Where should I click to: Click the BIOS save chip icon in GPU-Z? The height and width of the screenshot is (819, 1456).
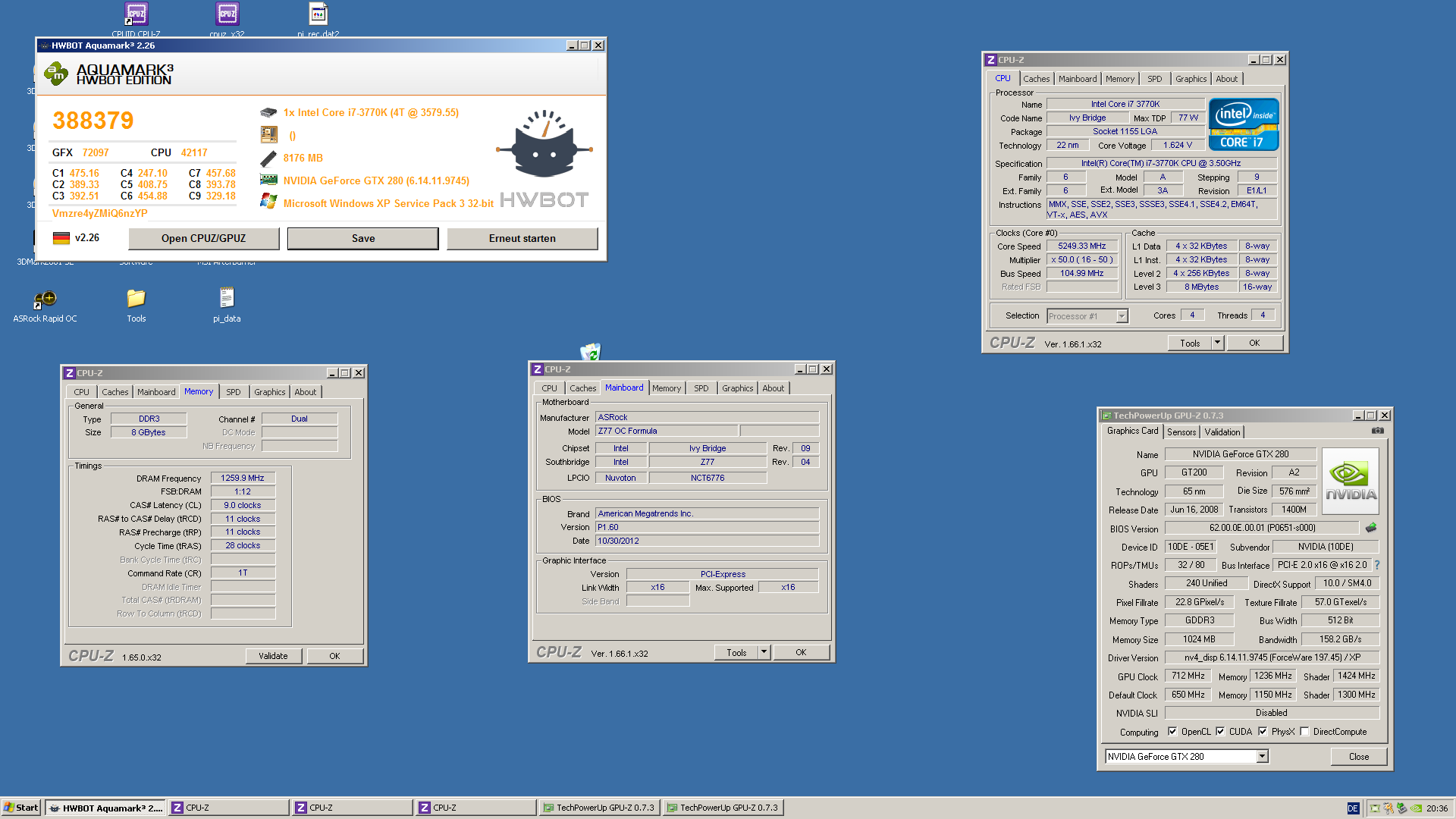tap(1371, 528)
